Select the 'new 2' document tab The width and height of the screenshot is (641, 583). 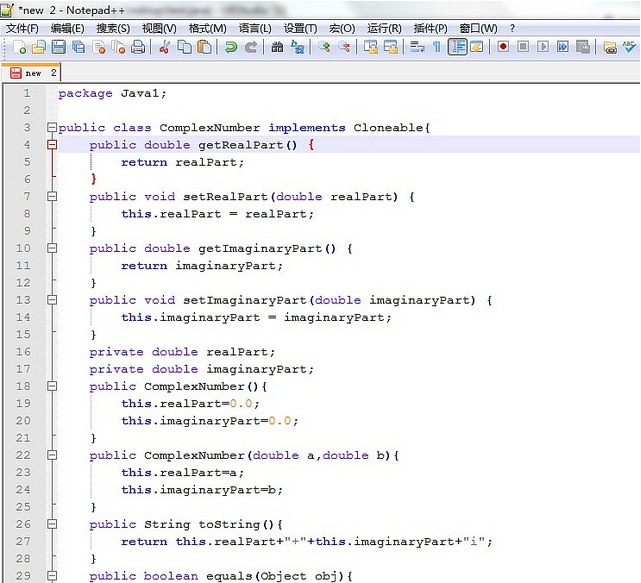[x=31, y=73]
